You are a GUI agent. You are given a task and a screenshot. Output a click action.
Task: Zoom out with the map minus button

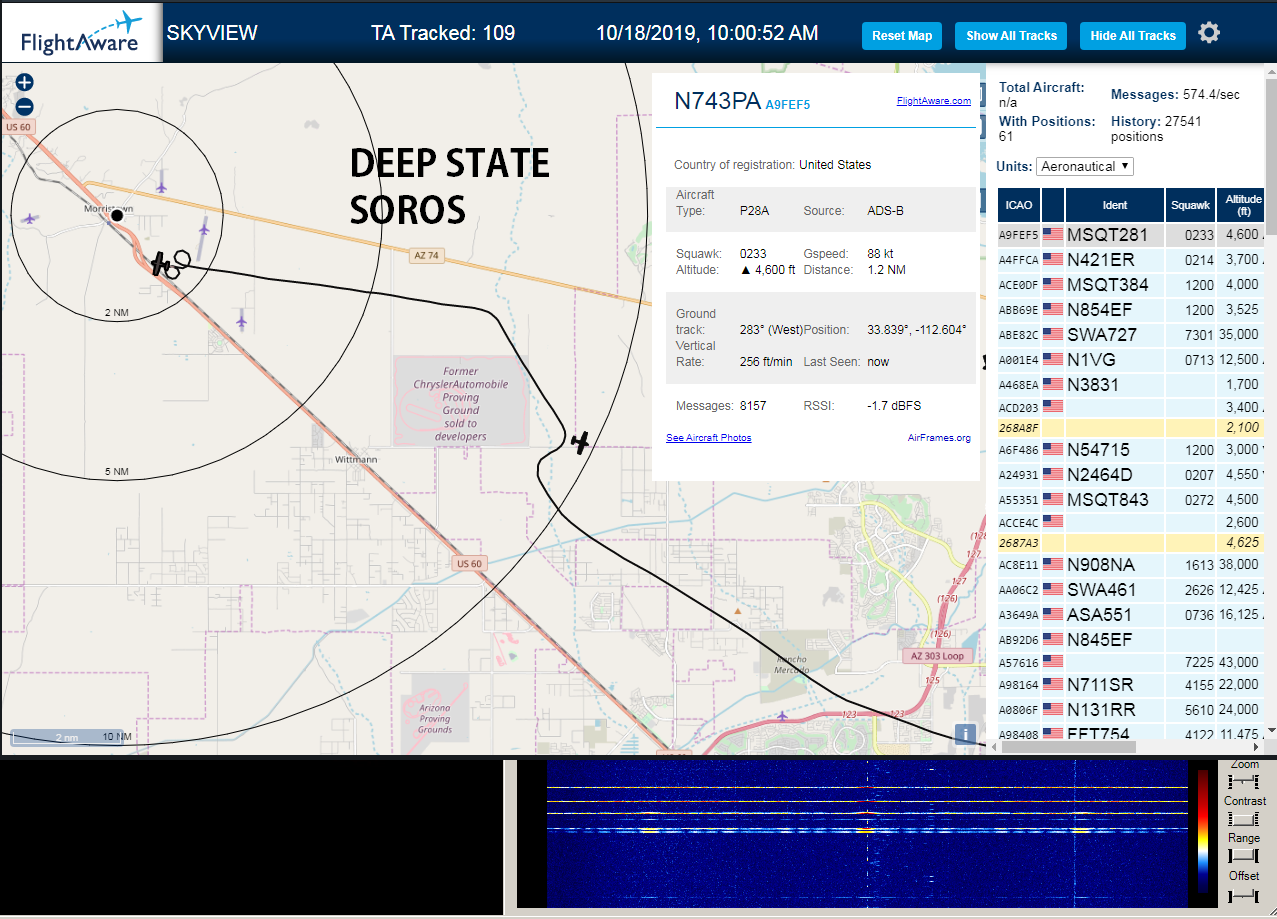click(25, 107)
